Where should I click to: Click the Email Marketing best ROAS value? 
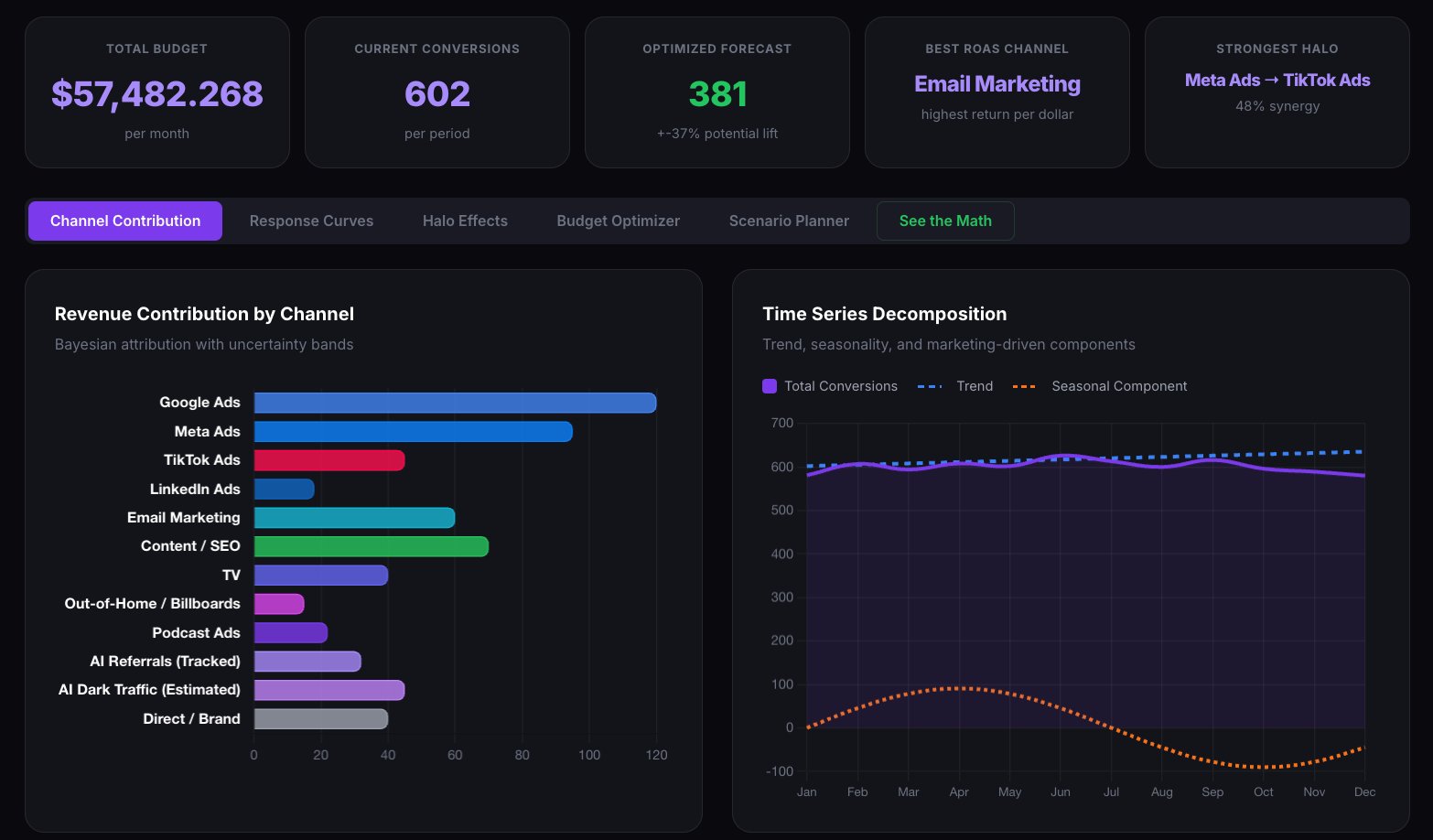[x=997, y=84]
